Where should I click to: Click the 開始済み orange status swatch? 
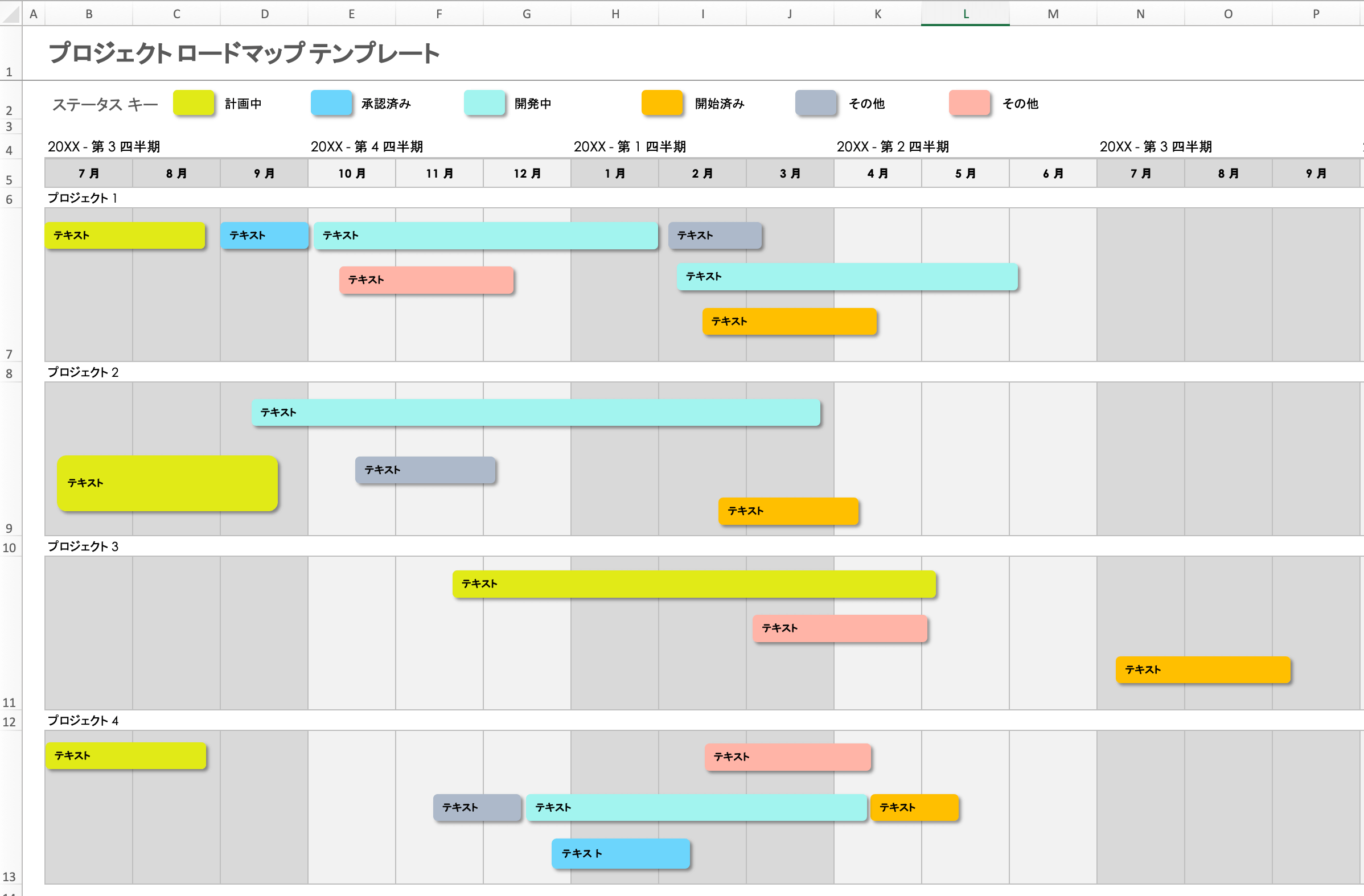(662, 103)
